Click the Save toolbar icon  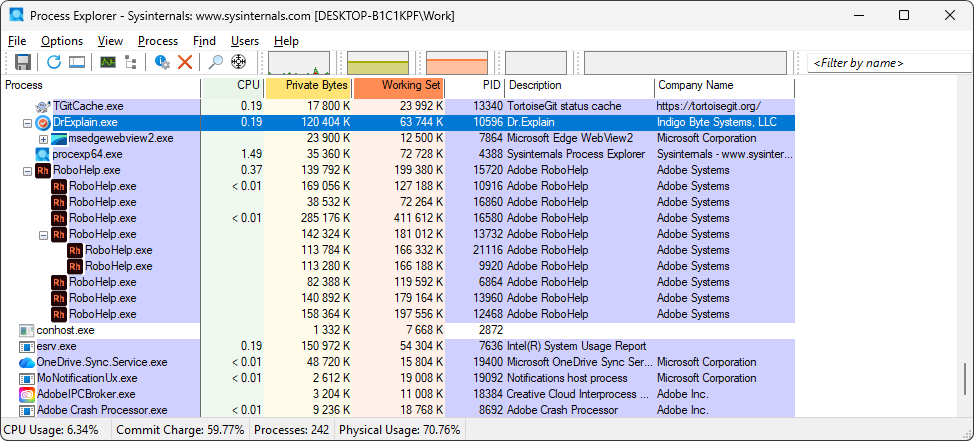pos(23,62)
